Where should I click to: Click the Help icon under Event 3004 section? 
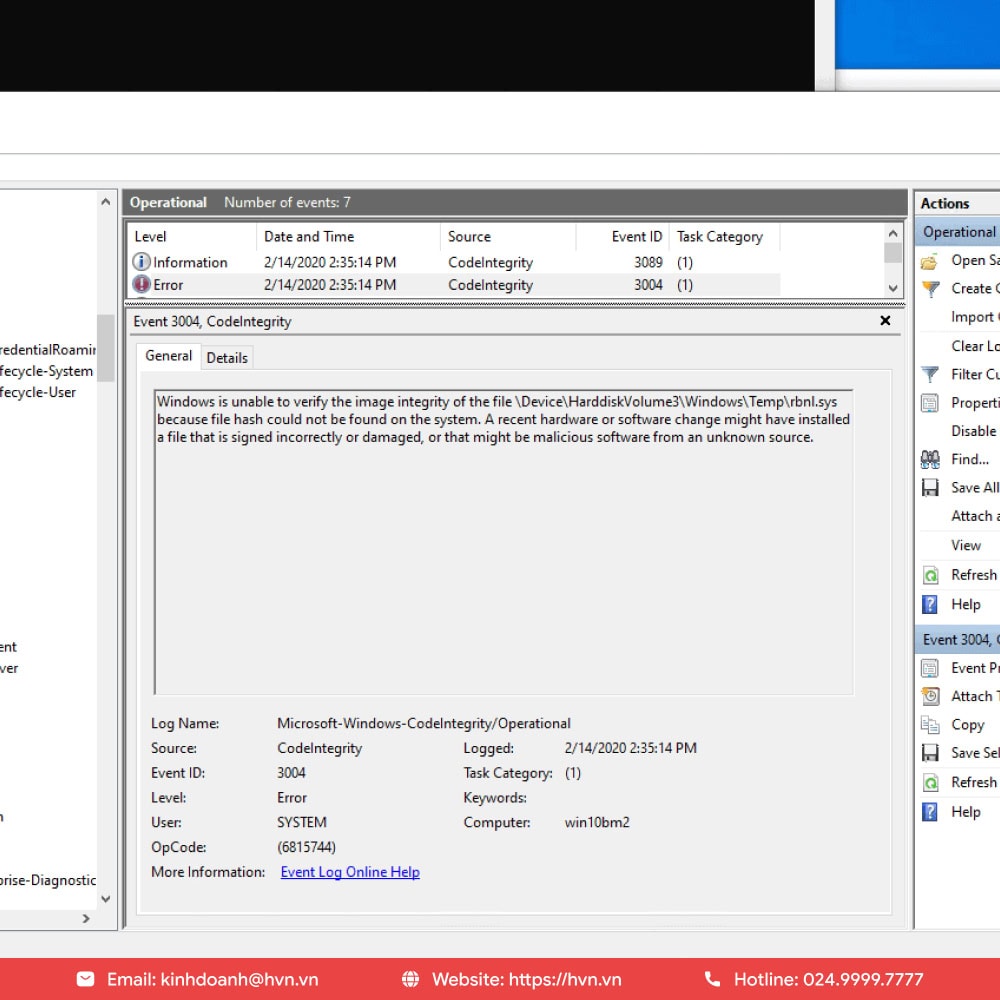coord(930,812)
